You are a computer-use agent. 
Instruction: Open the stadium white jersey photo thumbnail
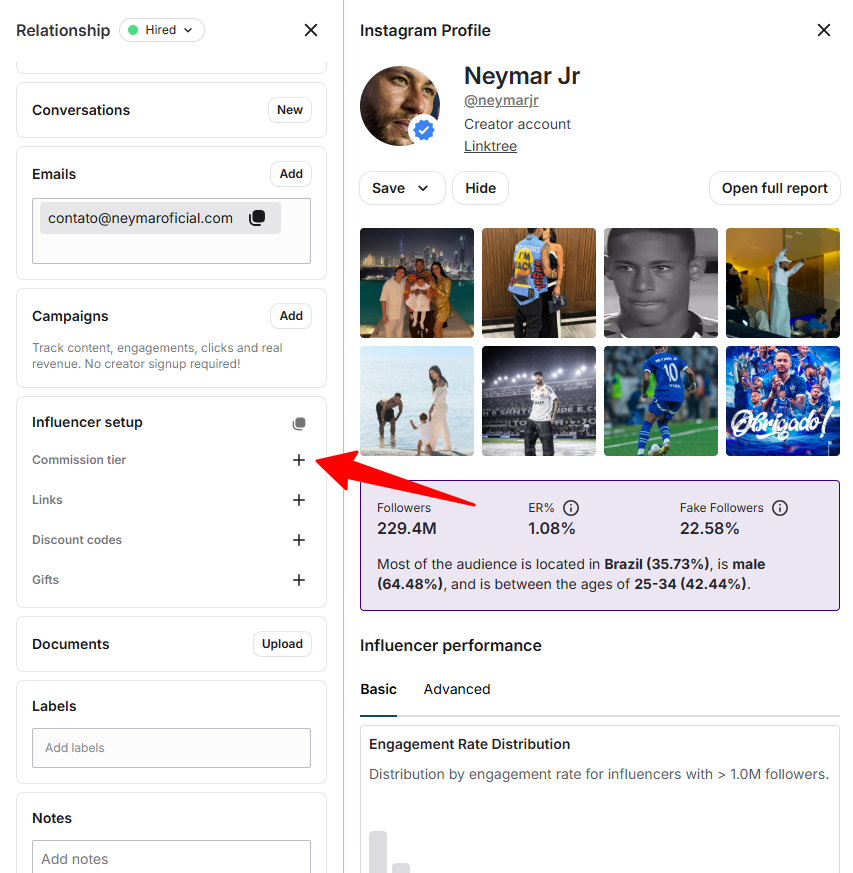(x=539, y=401)
